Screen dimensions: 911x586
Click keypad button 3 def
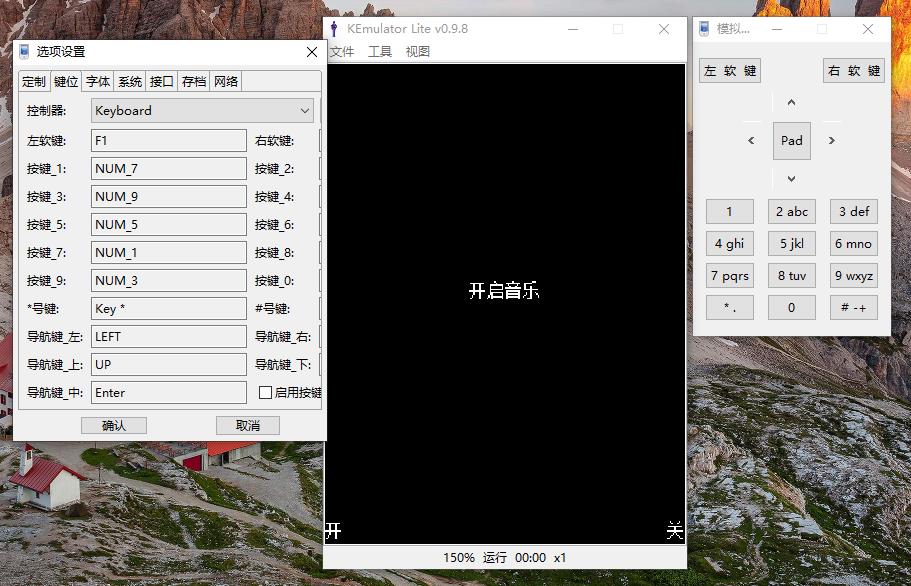853,211
